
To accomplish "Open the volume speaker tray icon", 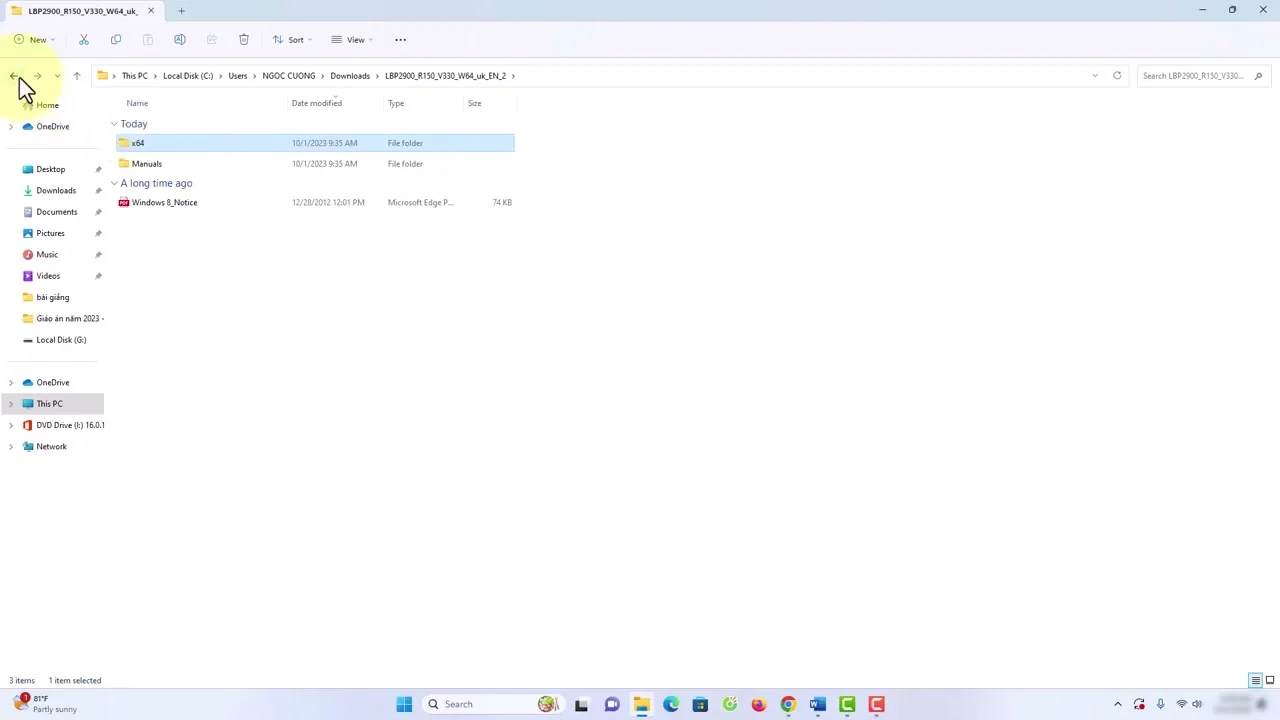I will 1196,704.
